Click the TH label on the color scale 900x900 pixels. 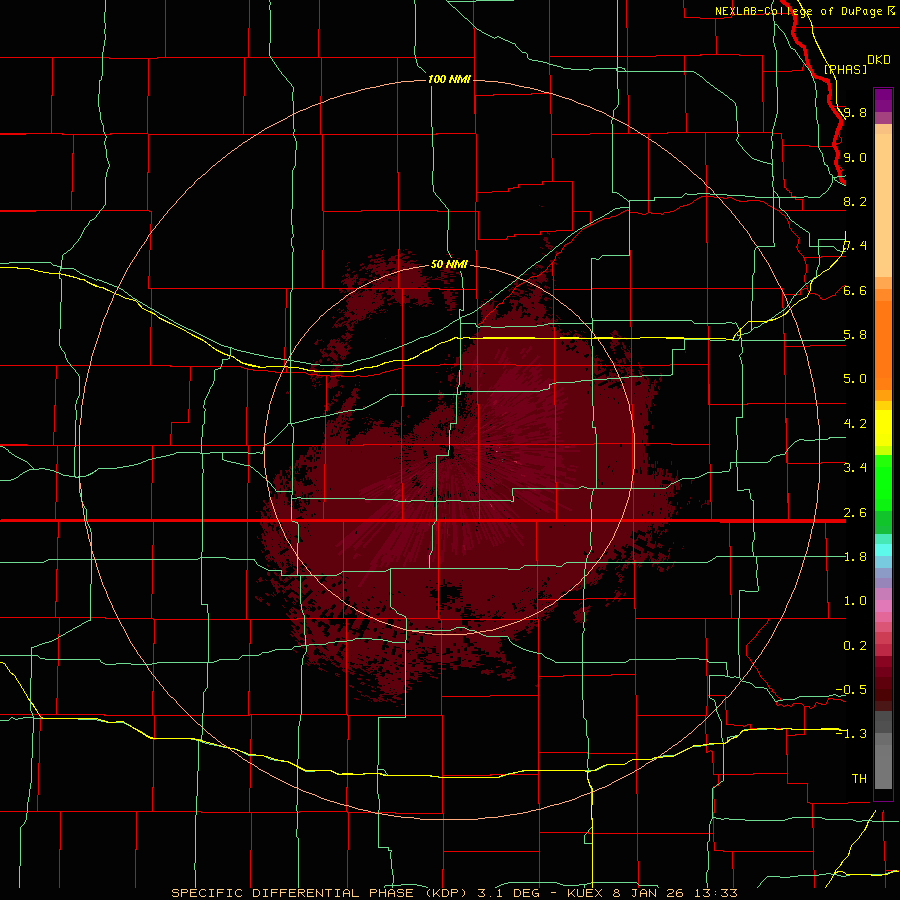[859, 779]
